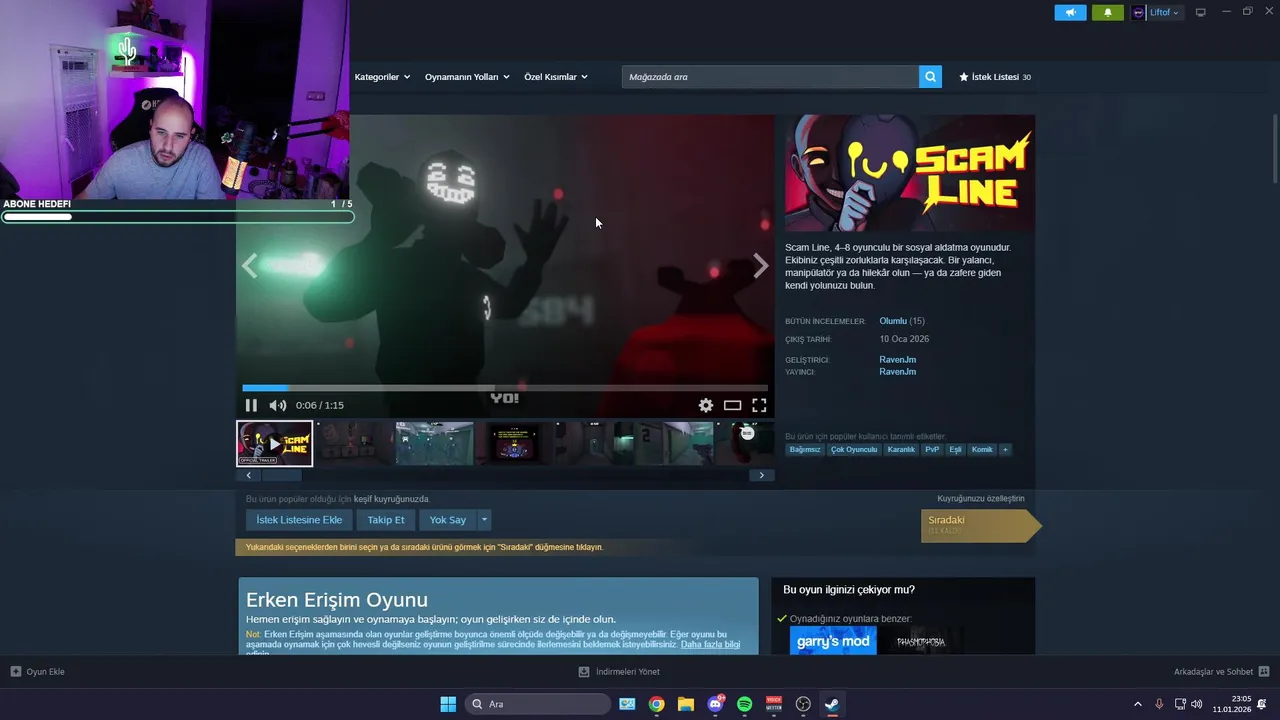
Task: Click Steam icon in taskbar
Action: 832,704
